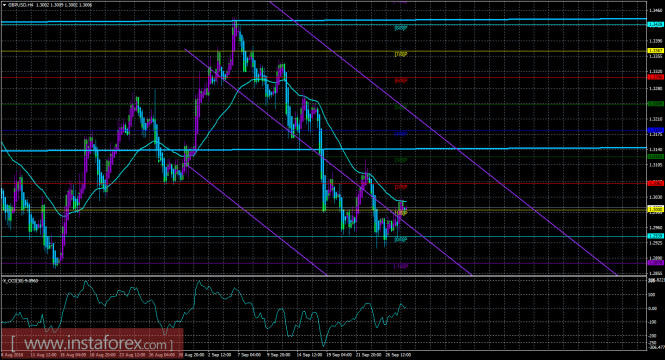Click the dark green price tag below blue
Image resolution: width=665 pixels, height=360 pixels.
point(656,156)
